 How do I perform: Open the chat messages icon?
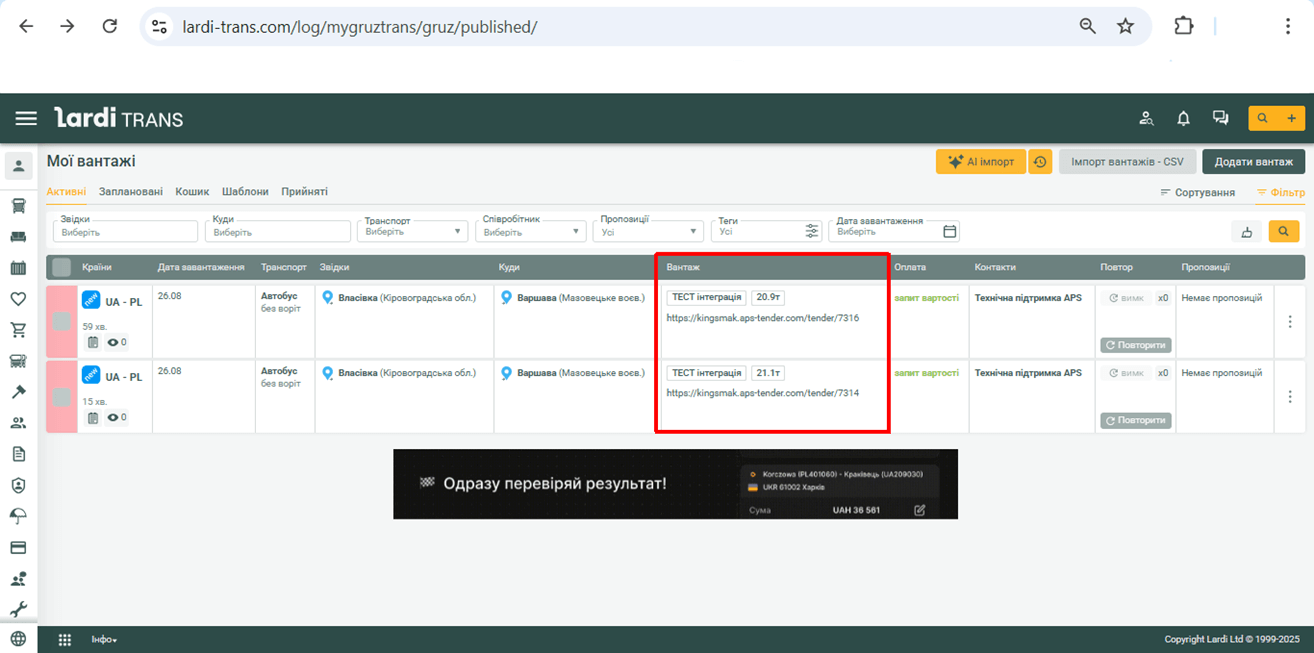(x=1220, y=118)
